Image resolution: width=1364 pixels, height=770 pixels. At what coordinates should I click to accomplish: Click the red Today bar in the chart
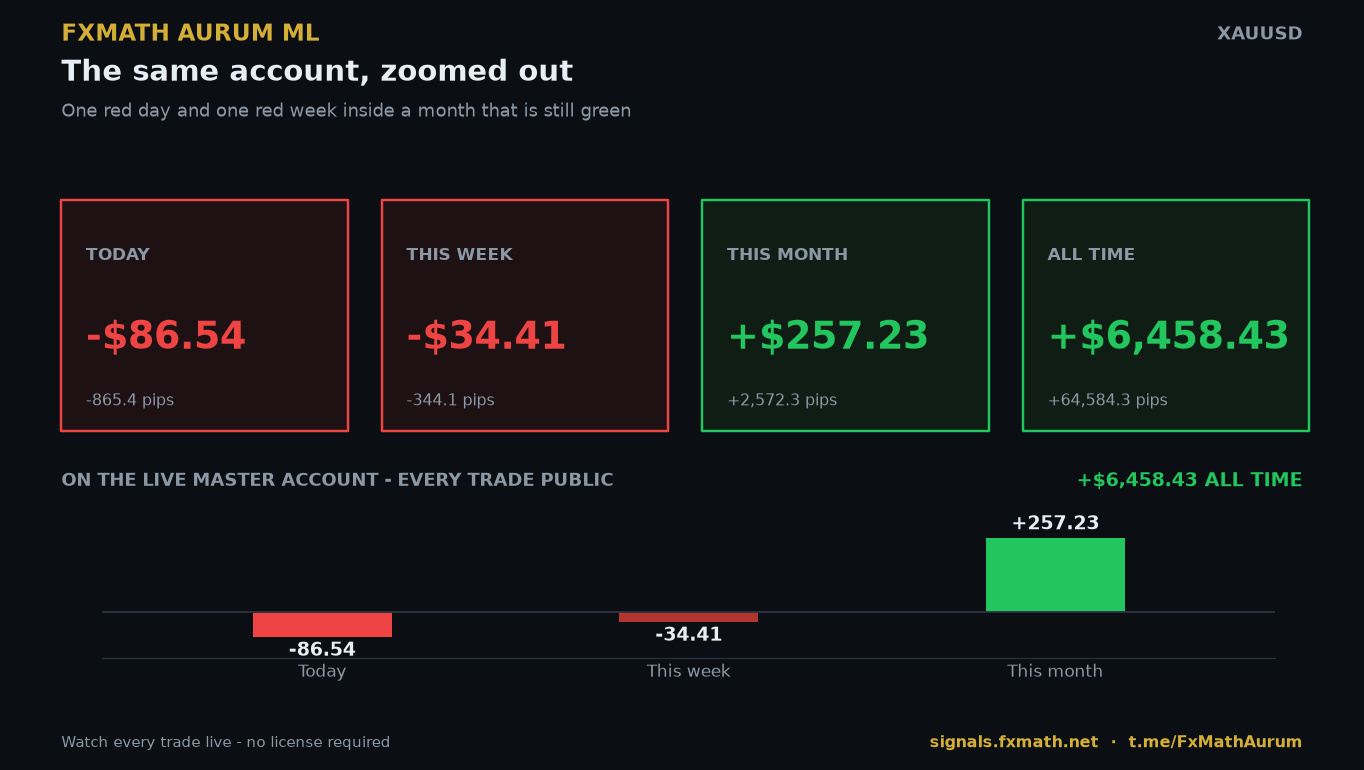tap(322, 625)
